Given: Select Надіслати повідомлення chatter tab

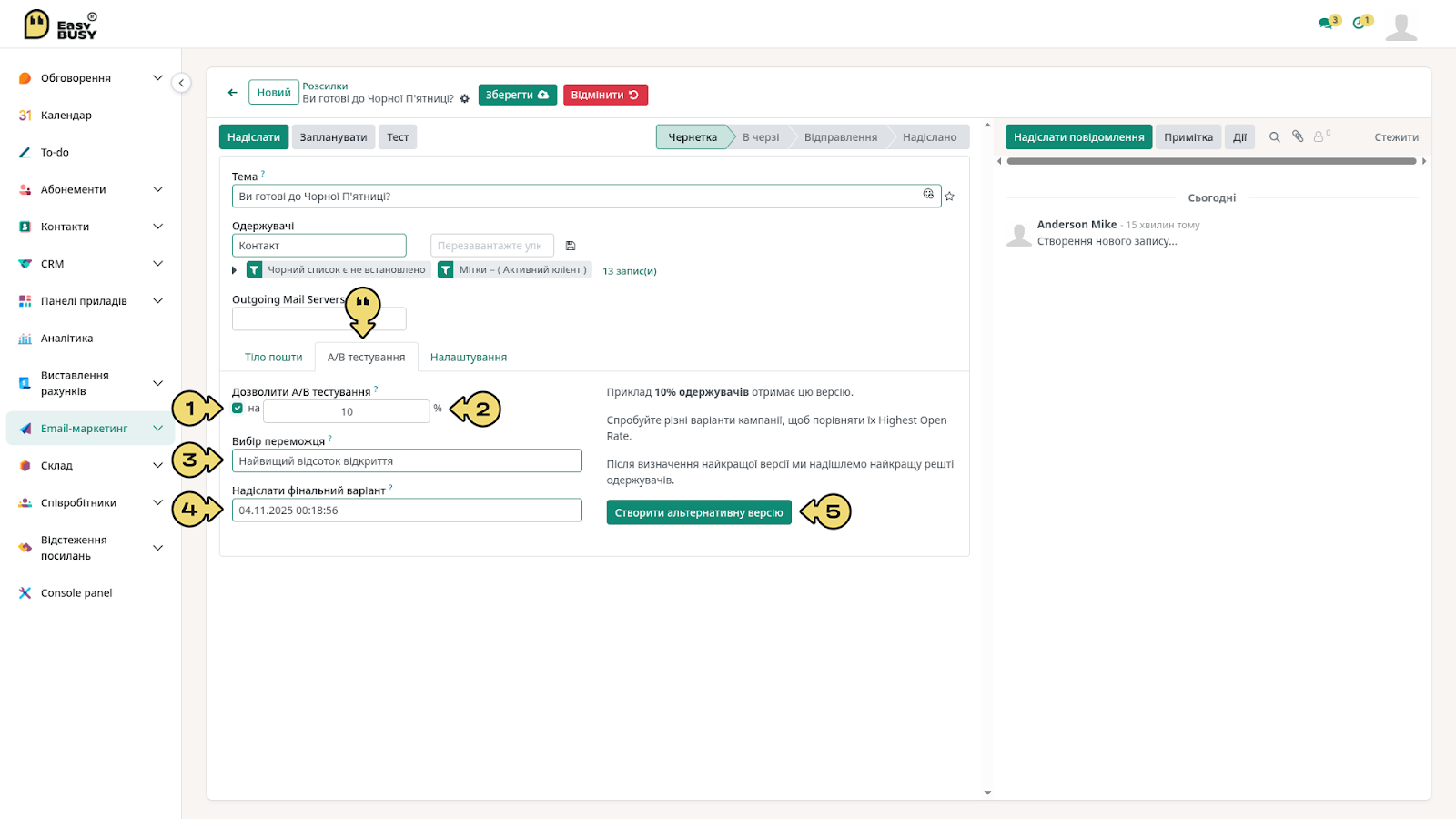Looking at the screenshot, I should tap(1078, 137).
